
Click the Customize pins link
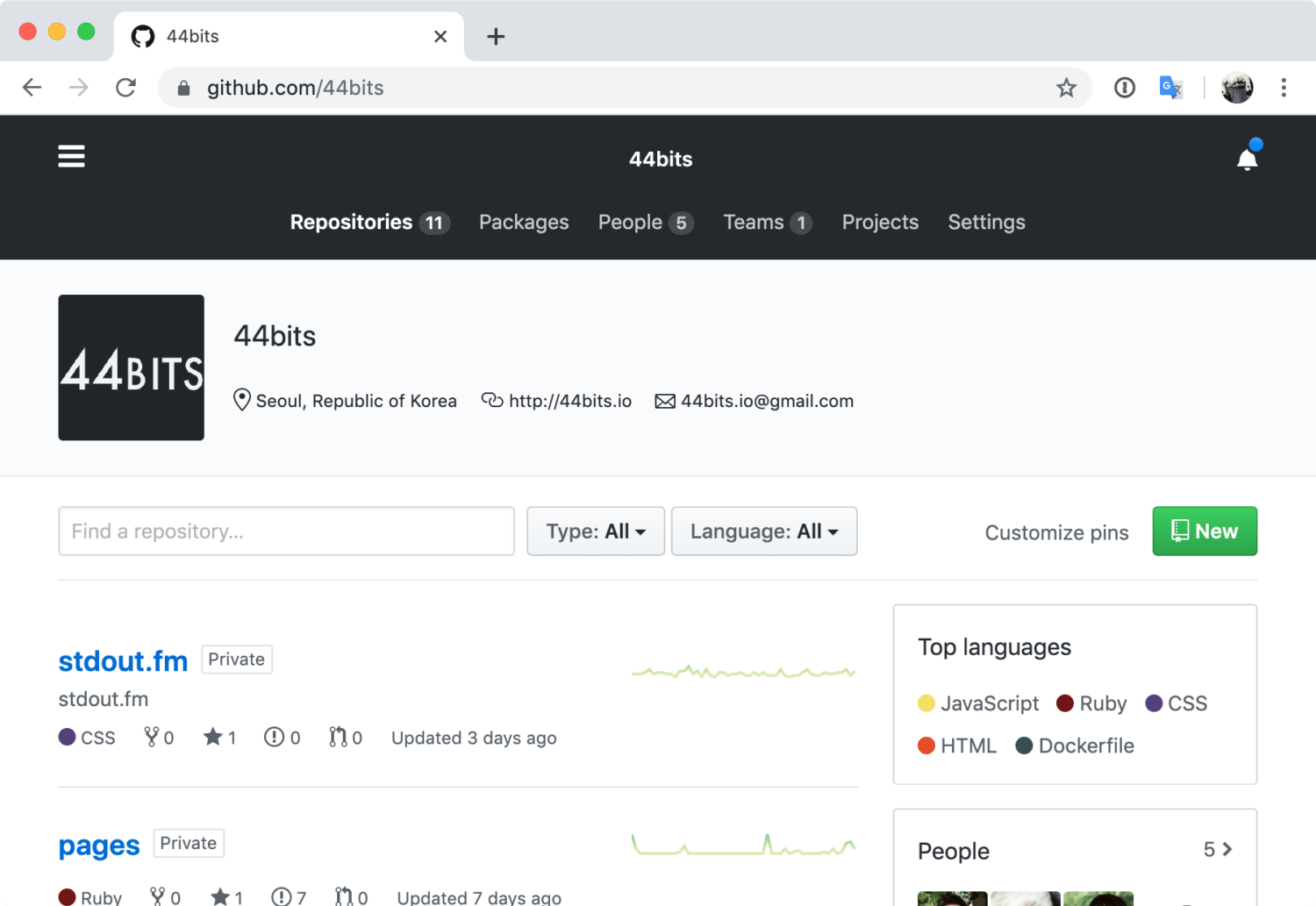pos(1056,533)
